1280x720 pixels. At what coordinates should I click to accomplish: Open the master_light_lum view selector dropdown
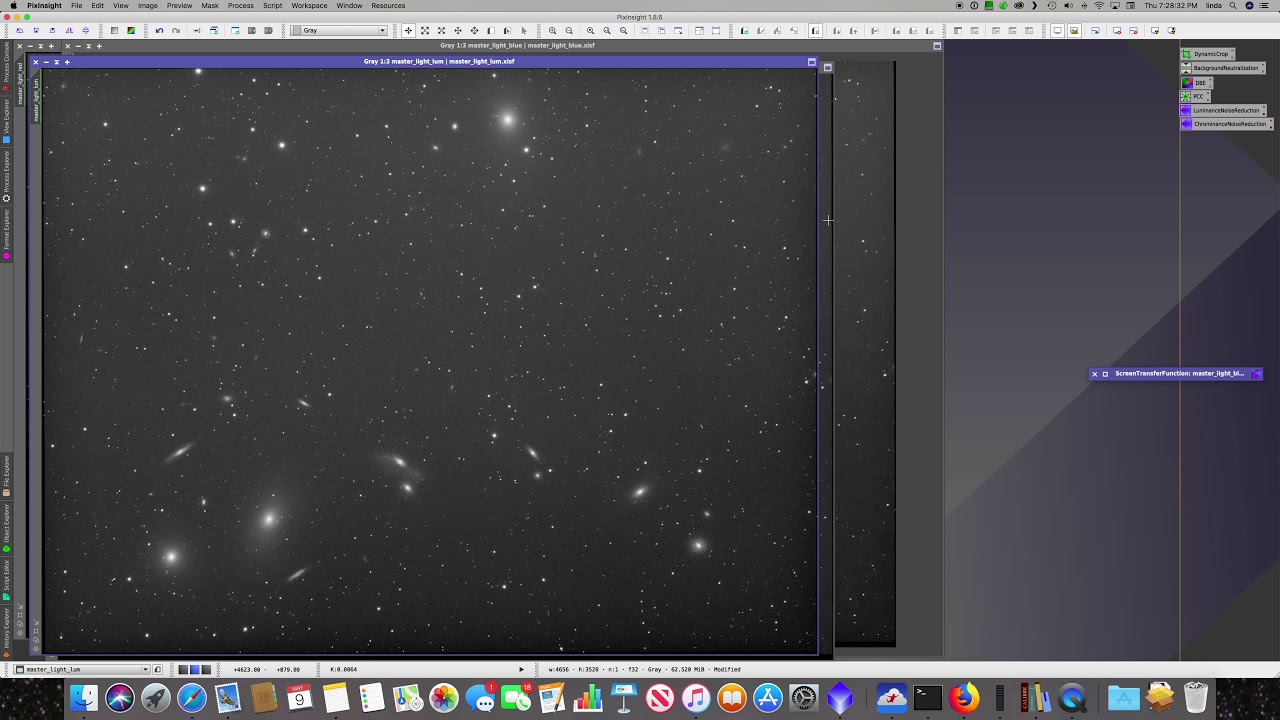tap(83, 669)
